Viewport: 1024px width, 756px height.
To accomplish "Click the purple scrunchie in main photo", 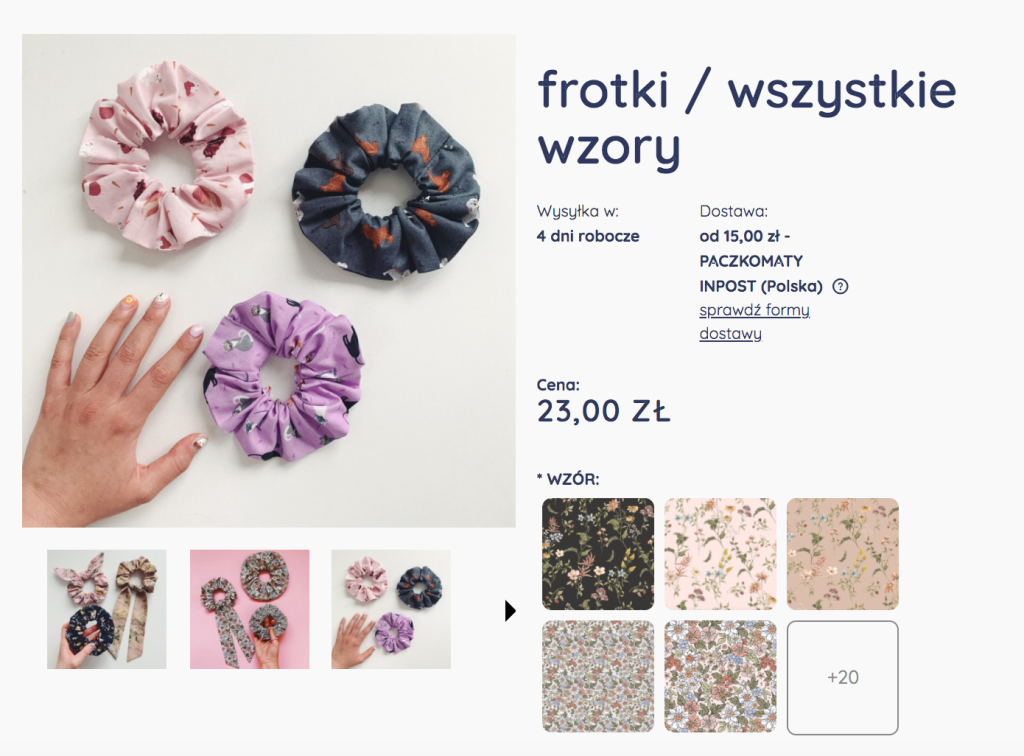I will 283,377.
